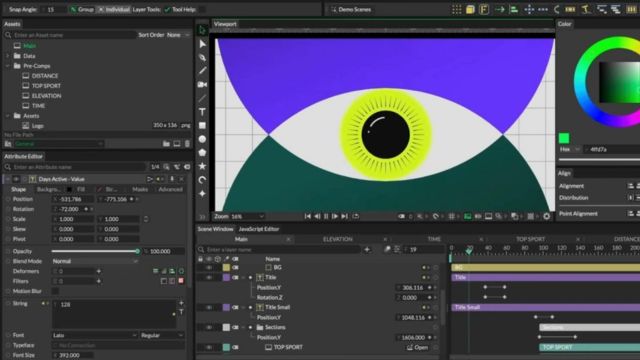Click the yellow F icon in top toolbar
Screen dimensions: 640x360
[x=484, y=9]
